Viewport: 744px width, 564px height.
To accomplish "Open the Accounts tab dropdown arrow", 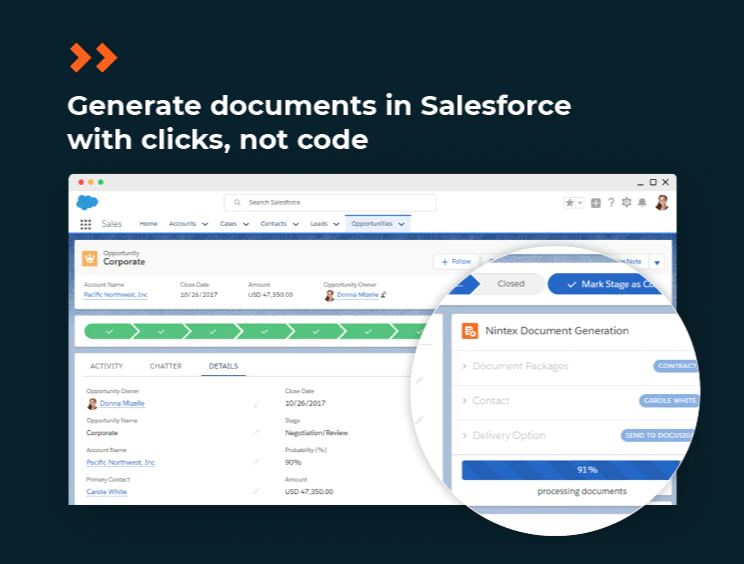I will tap(205, 224).
